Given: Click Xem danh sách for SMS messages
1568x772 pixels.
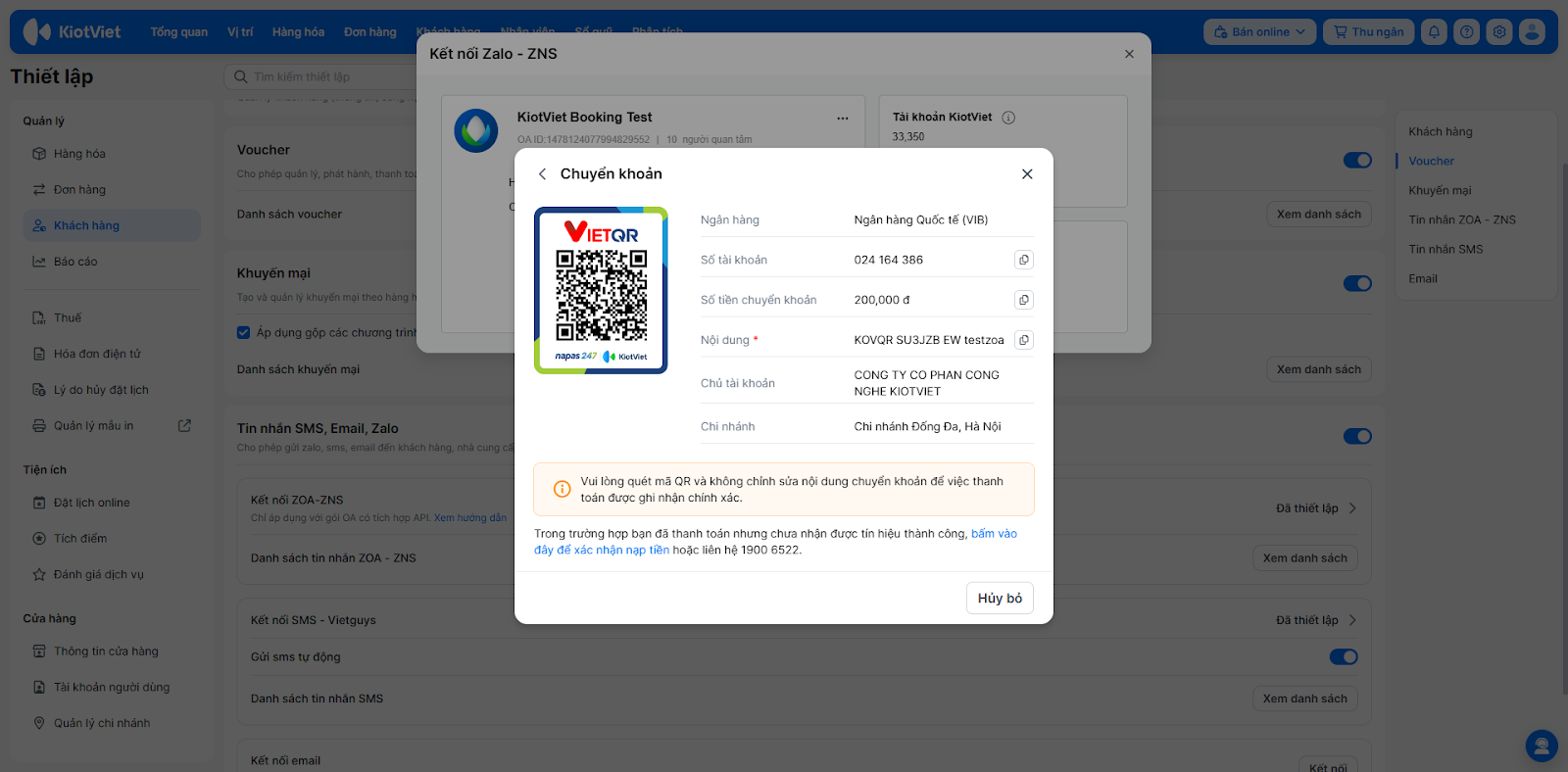Looking at the screenshot, I should pos(1304,699).
